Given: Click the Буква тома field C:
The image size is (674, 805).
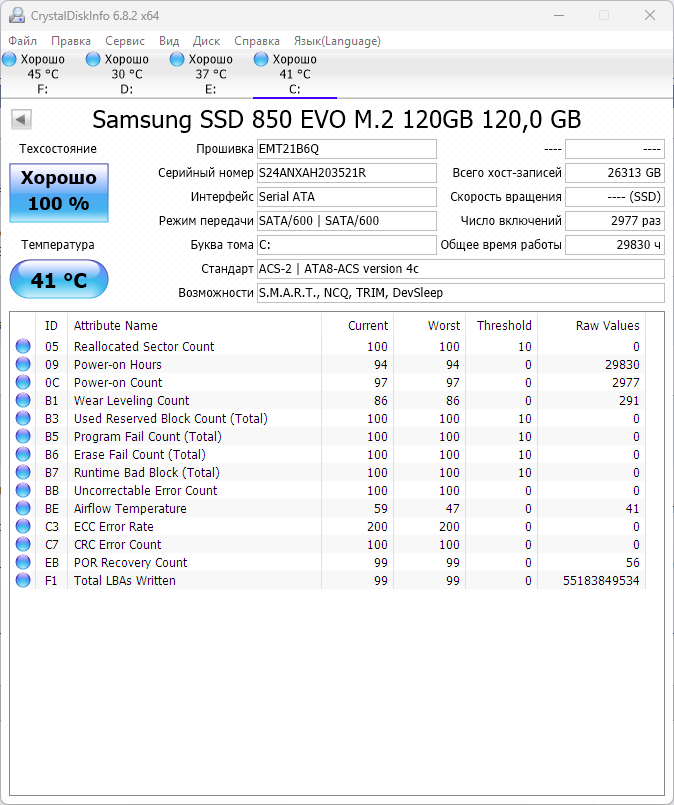Looking at the screenshot, I should click(346, 245).
